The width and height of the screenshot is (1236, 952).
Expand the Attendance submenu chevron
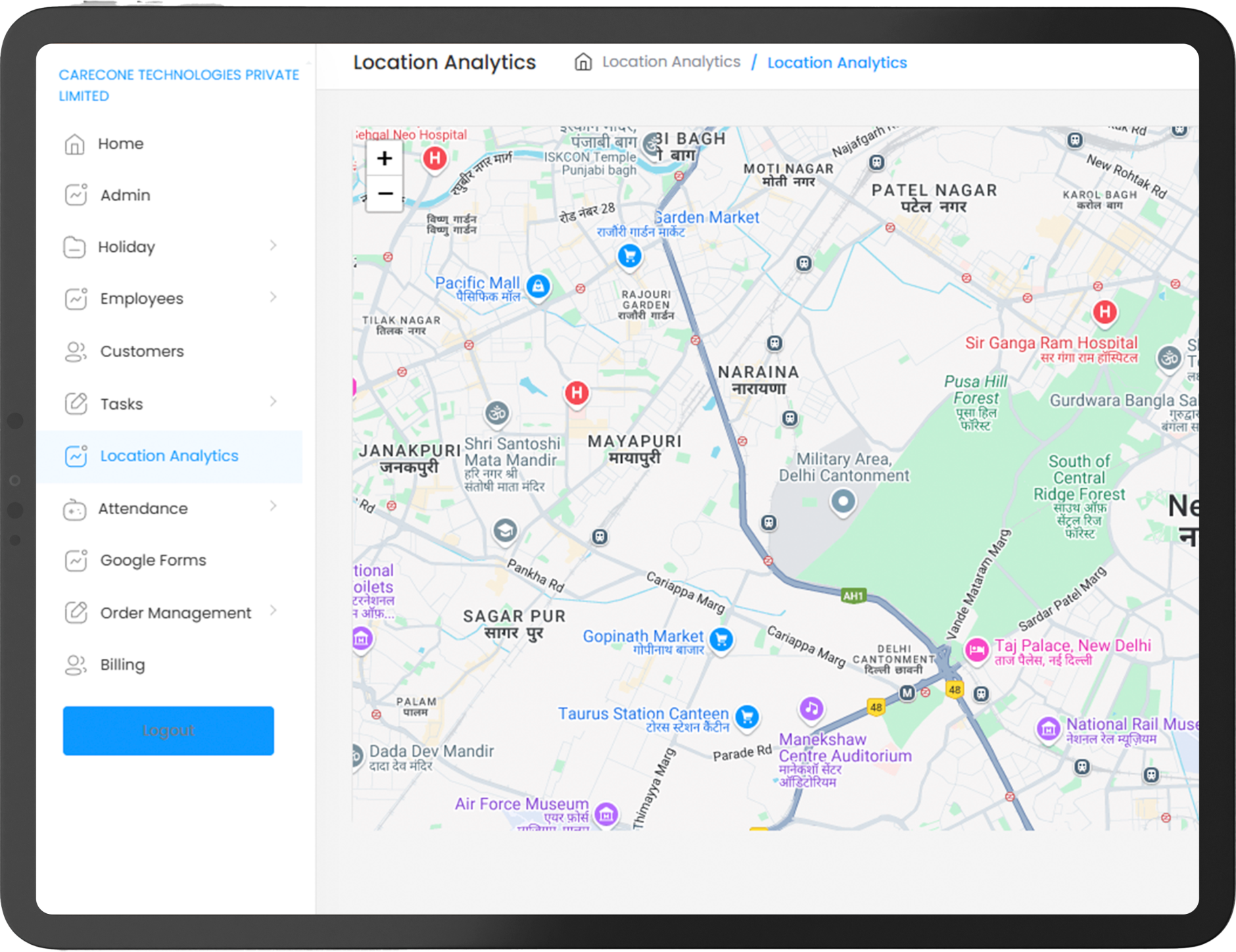(x=273, y=506)
